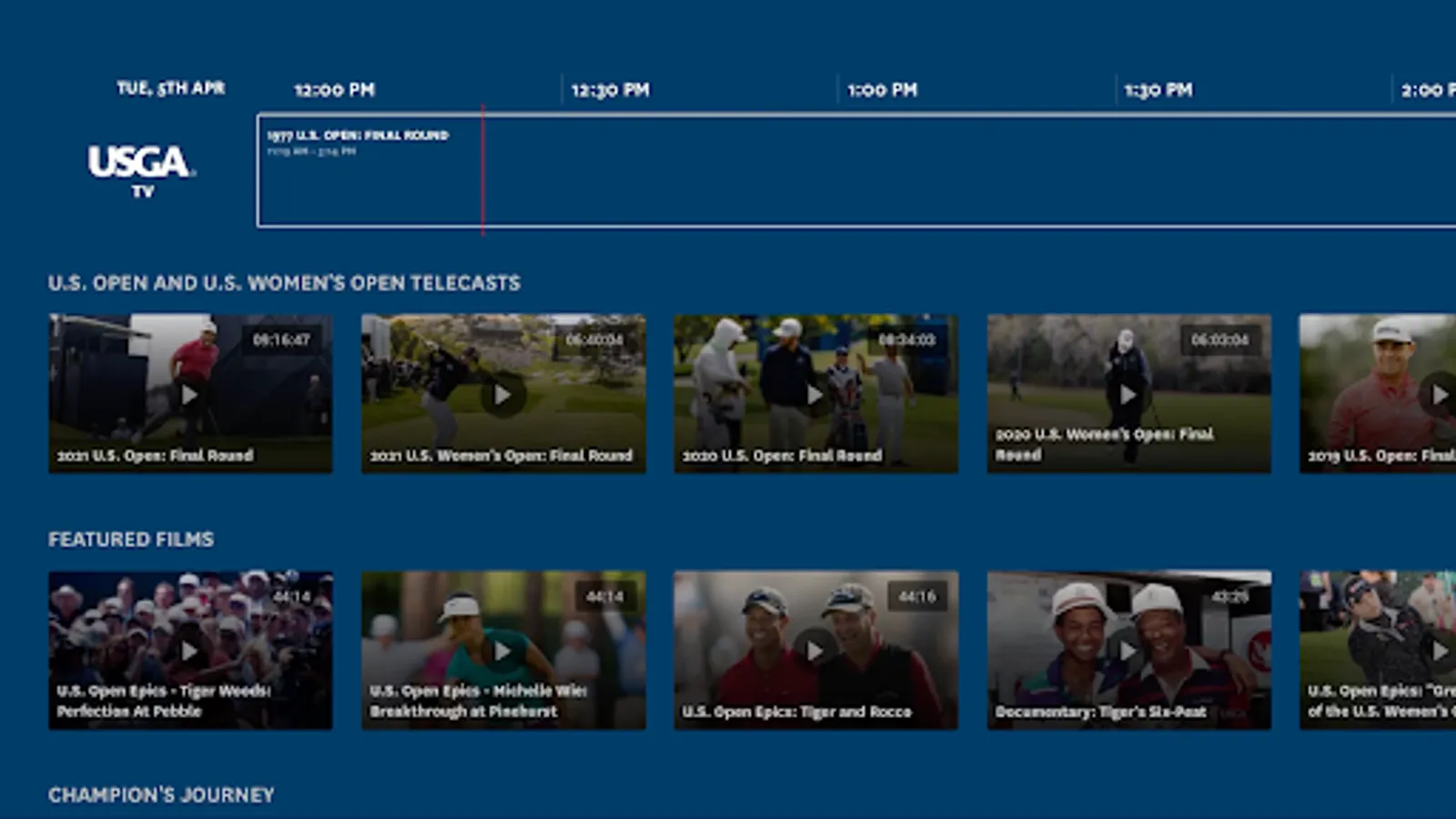This screenshot has width=1456, height=819.
Task: Select the 1977 U.S. Open: Final Round program title
Action: coord(358,135)
